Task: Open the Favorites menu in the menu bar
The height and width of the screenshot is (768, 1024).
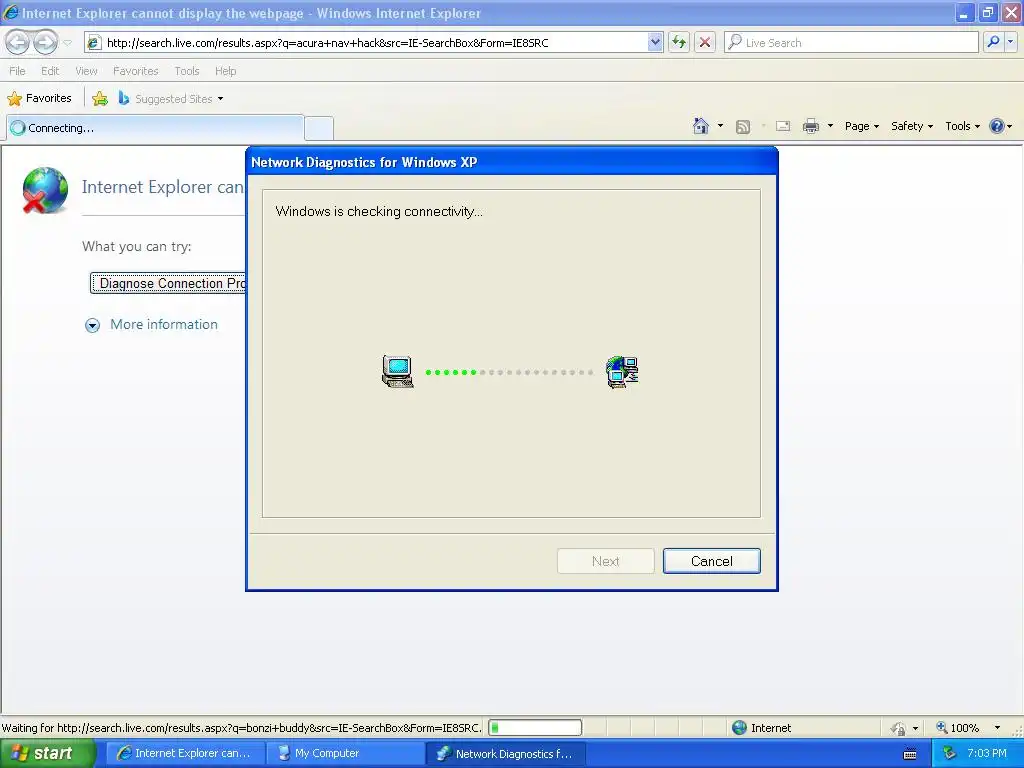Action: (x=136, y=71)
